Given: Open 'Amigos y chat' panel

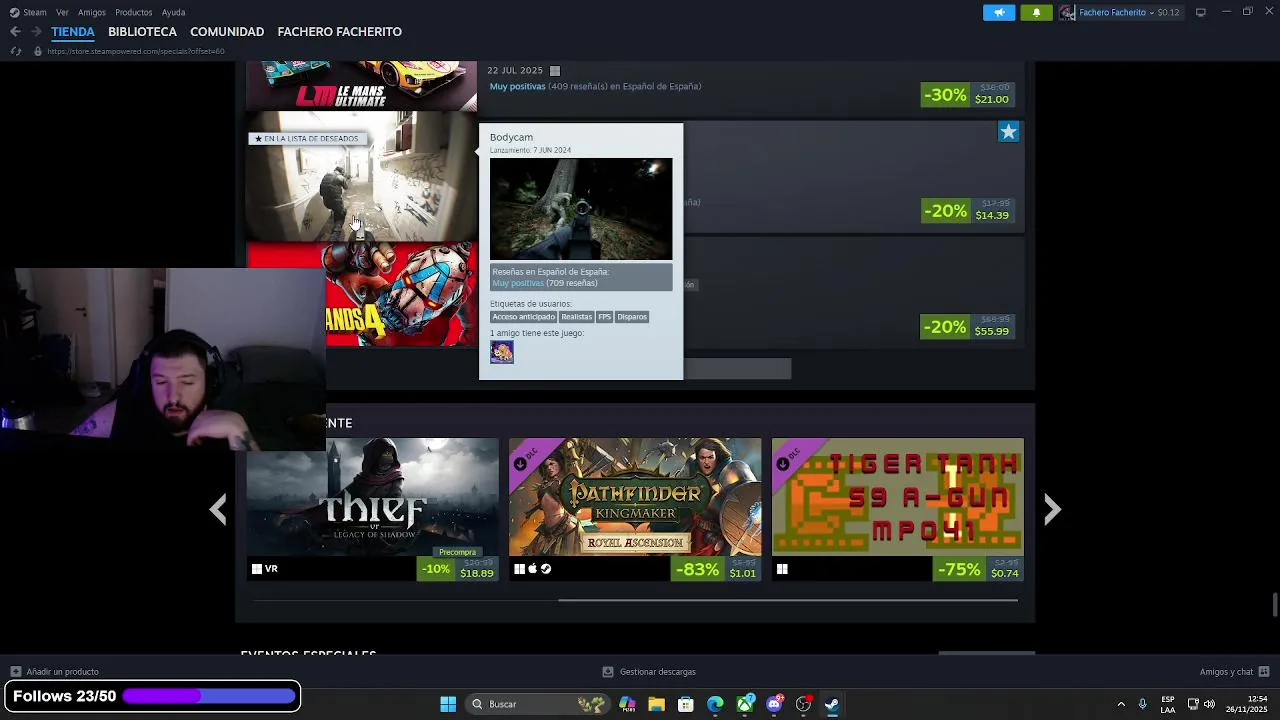Looking at the screenshot, I should coord(1234,672).
